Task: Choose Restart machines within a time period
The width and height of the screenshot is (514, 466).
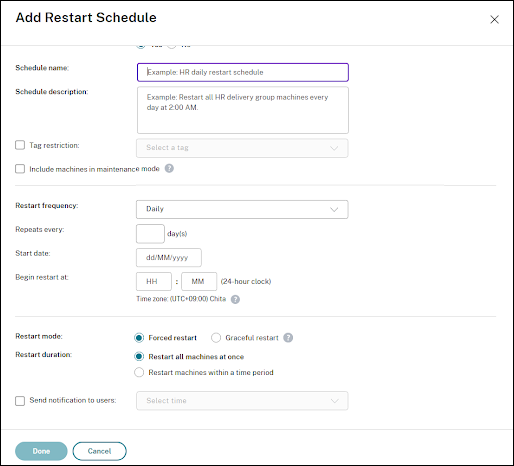Action: coord(139,372)
